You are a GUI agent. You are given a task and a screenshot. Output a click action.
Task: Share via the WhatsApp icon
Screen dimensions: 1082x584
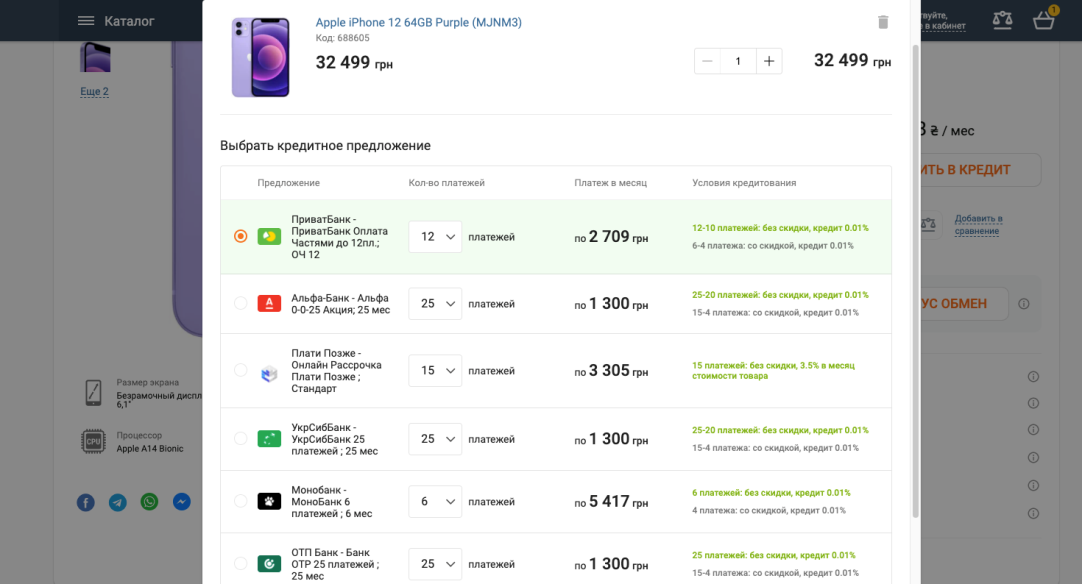click(x=149, y=502)
